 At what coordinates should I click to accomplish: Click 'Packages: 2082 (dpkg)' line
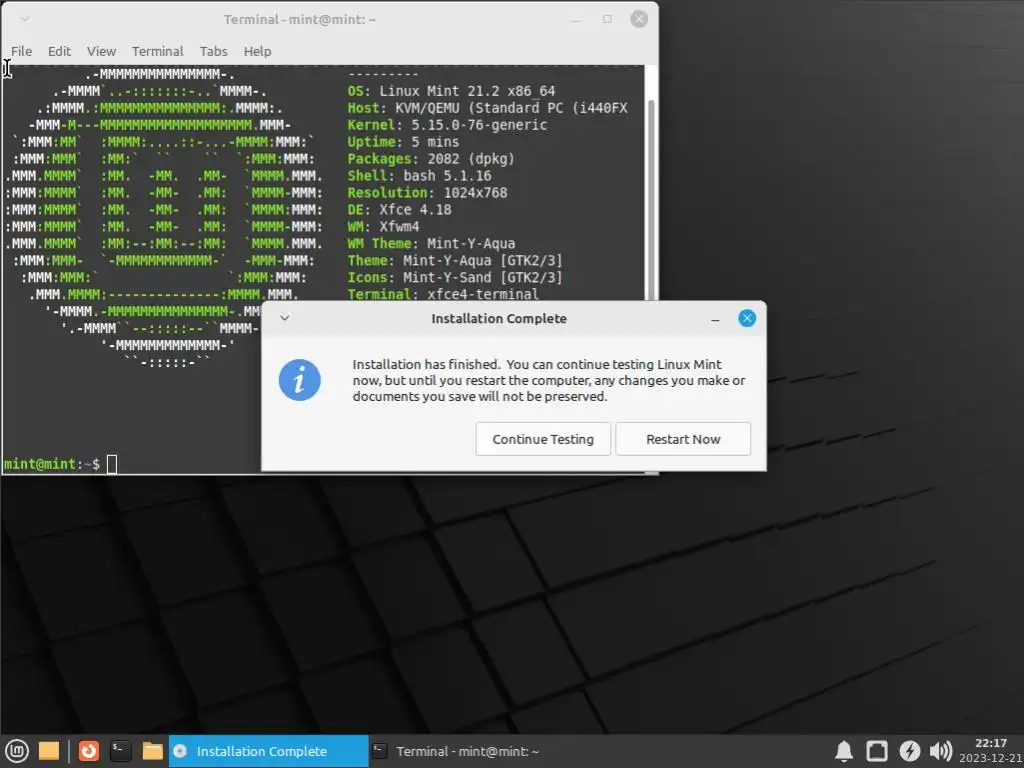tap(431, 159)
